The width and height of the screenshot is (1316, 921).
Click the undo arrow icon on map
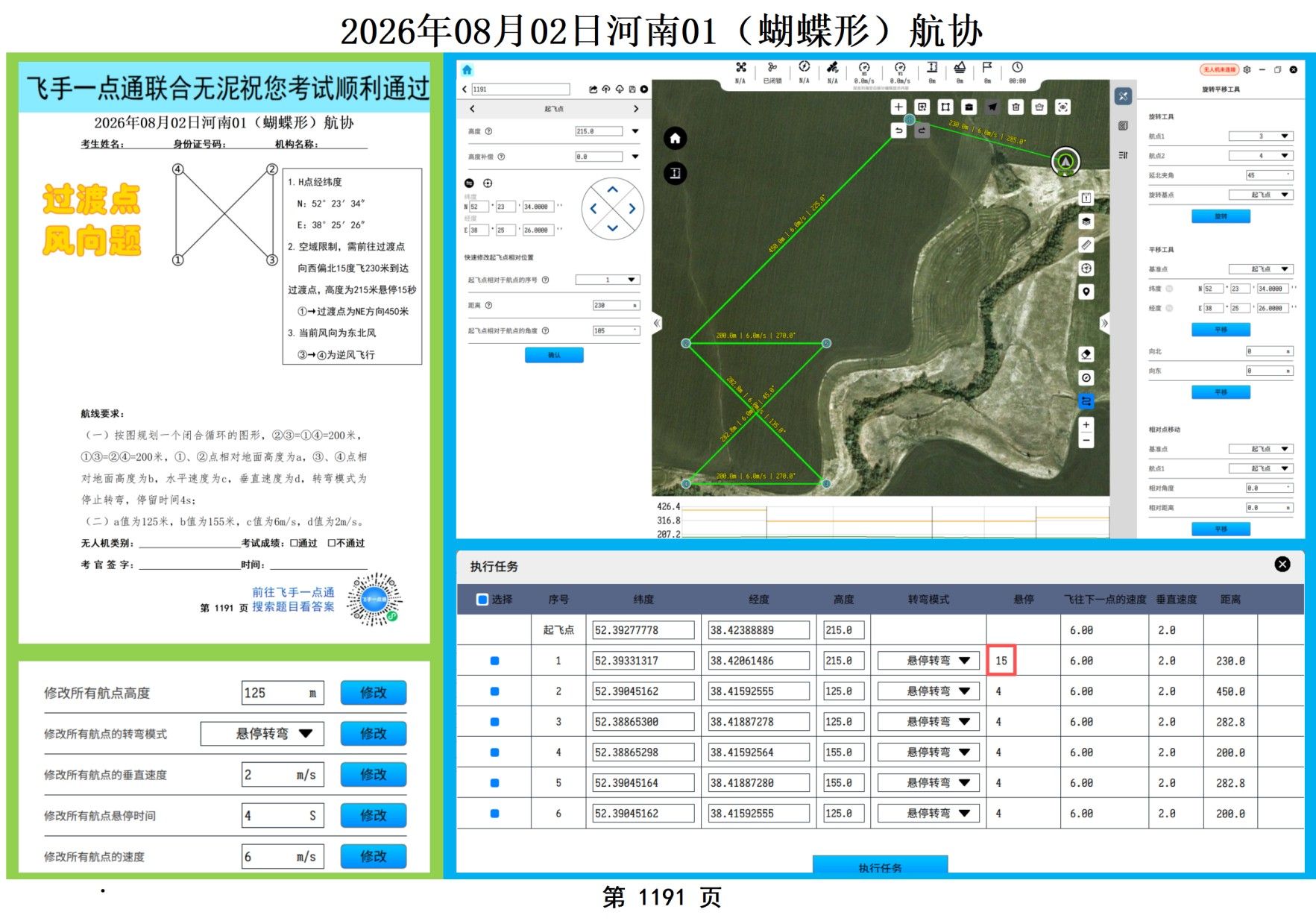pyautogui.click(x=898, y=131)
